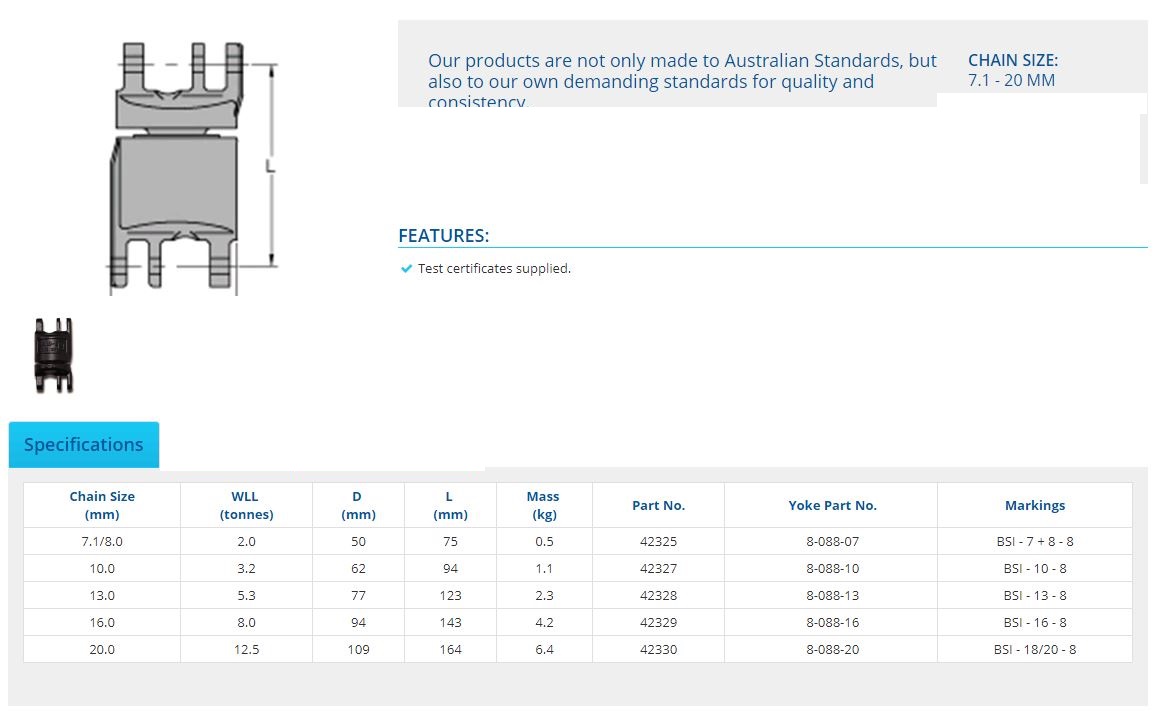Click L value 143
The height and width of the screenshot is (711, 1156).
[450, 622]
